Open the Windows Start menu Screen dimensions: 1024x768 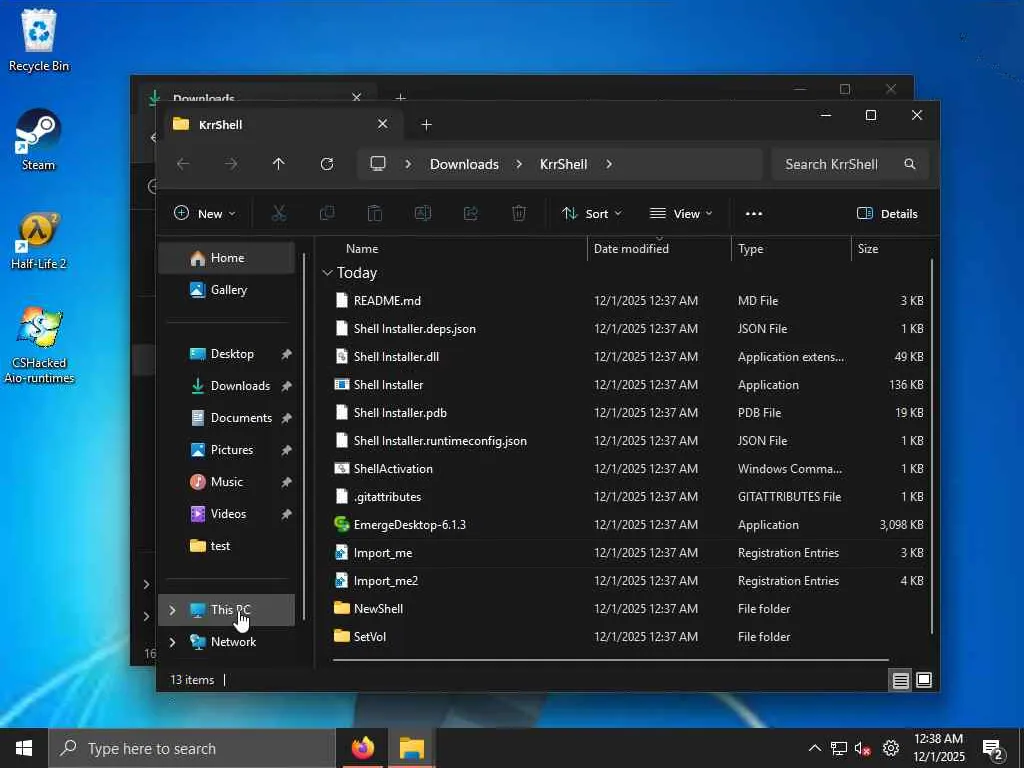point(24,748)
